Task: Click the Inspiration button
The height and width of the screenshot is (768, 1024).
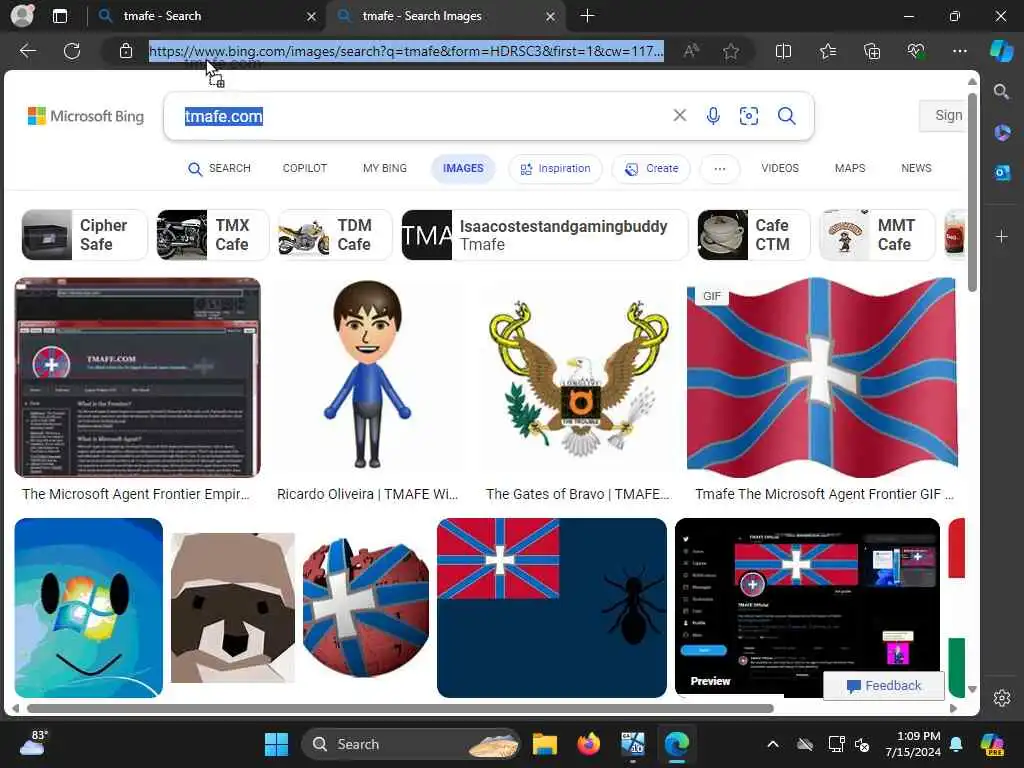Action: [555, 168]
